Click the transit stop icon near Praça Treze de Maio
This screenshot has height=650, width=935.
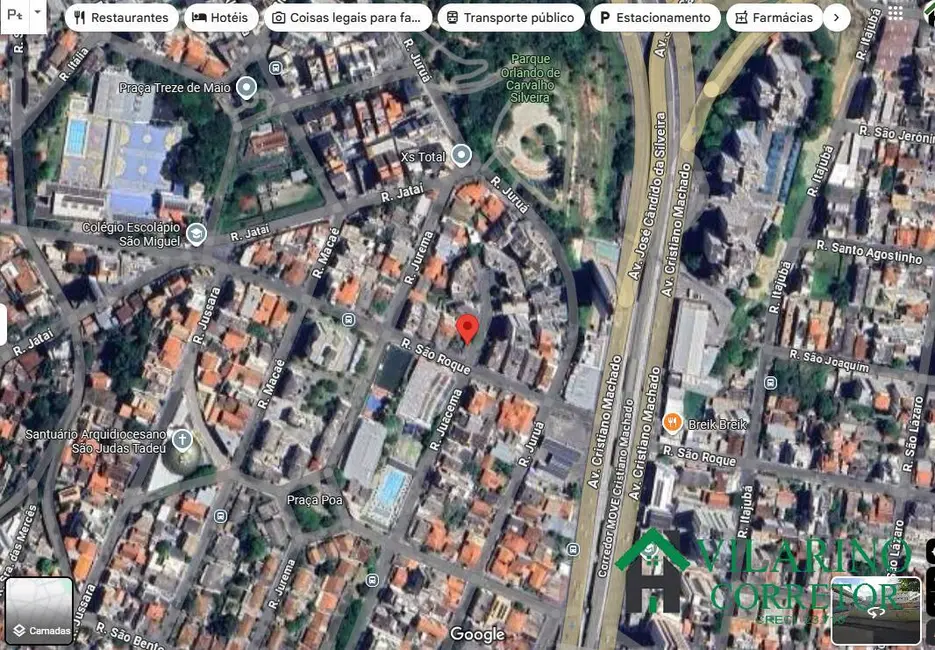tap(274, 68)
